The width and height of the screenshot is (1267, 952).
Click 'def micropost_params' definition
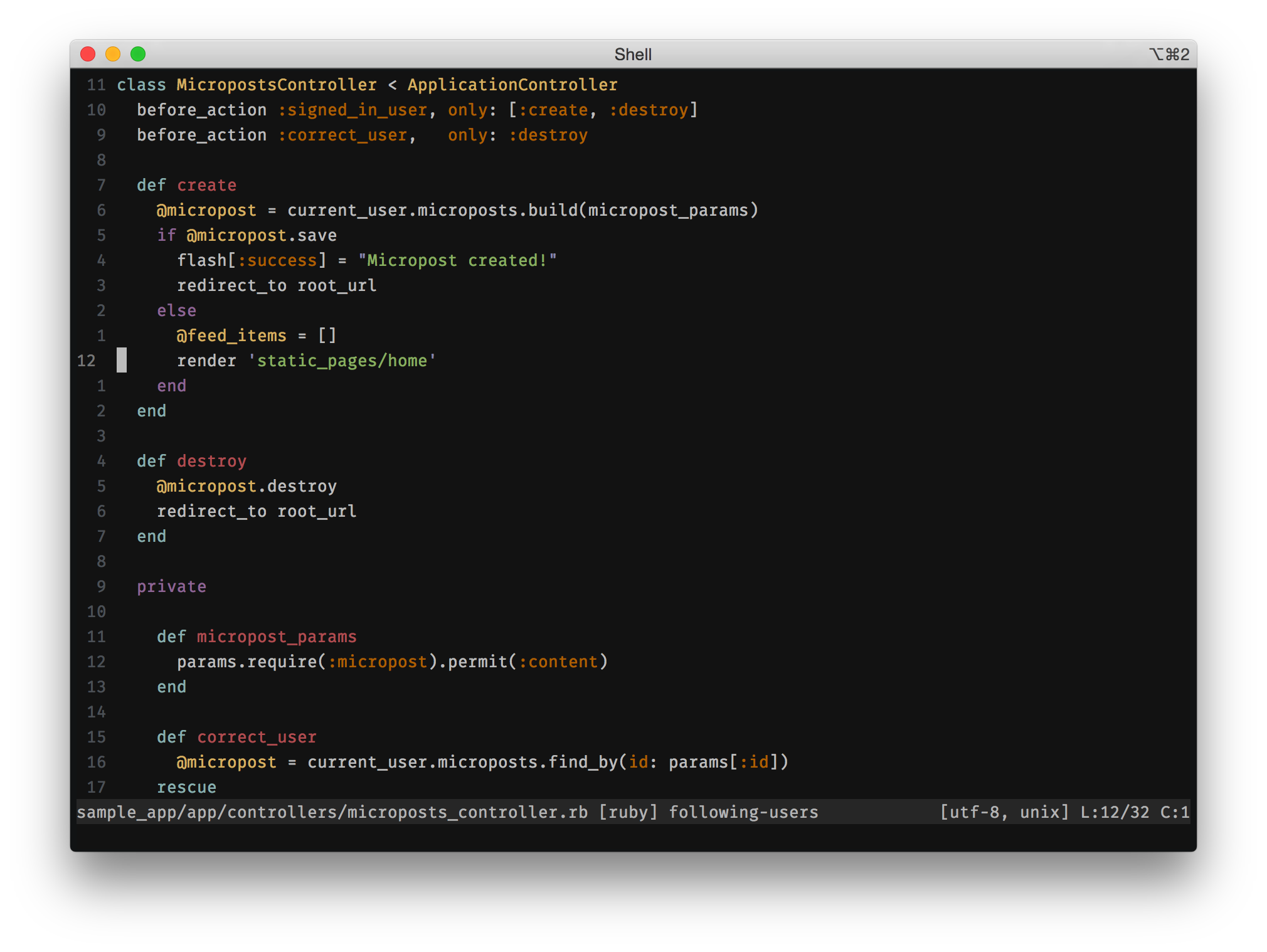(x=257, y=637)
